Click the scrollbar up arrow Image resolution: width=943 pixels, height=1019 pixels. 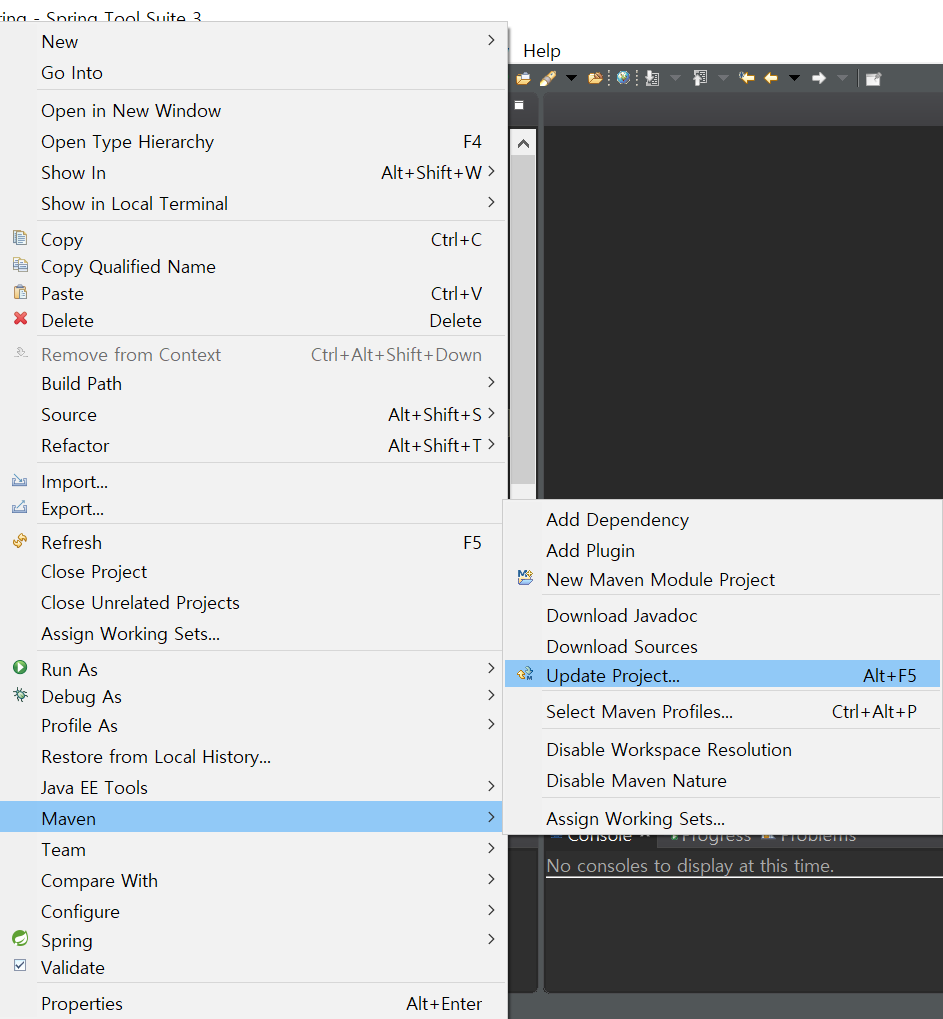(x=523, y=144)
